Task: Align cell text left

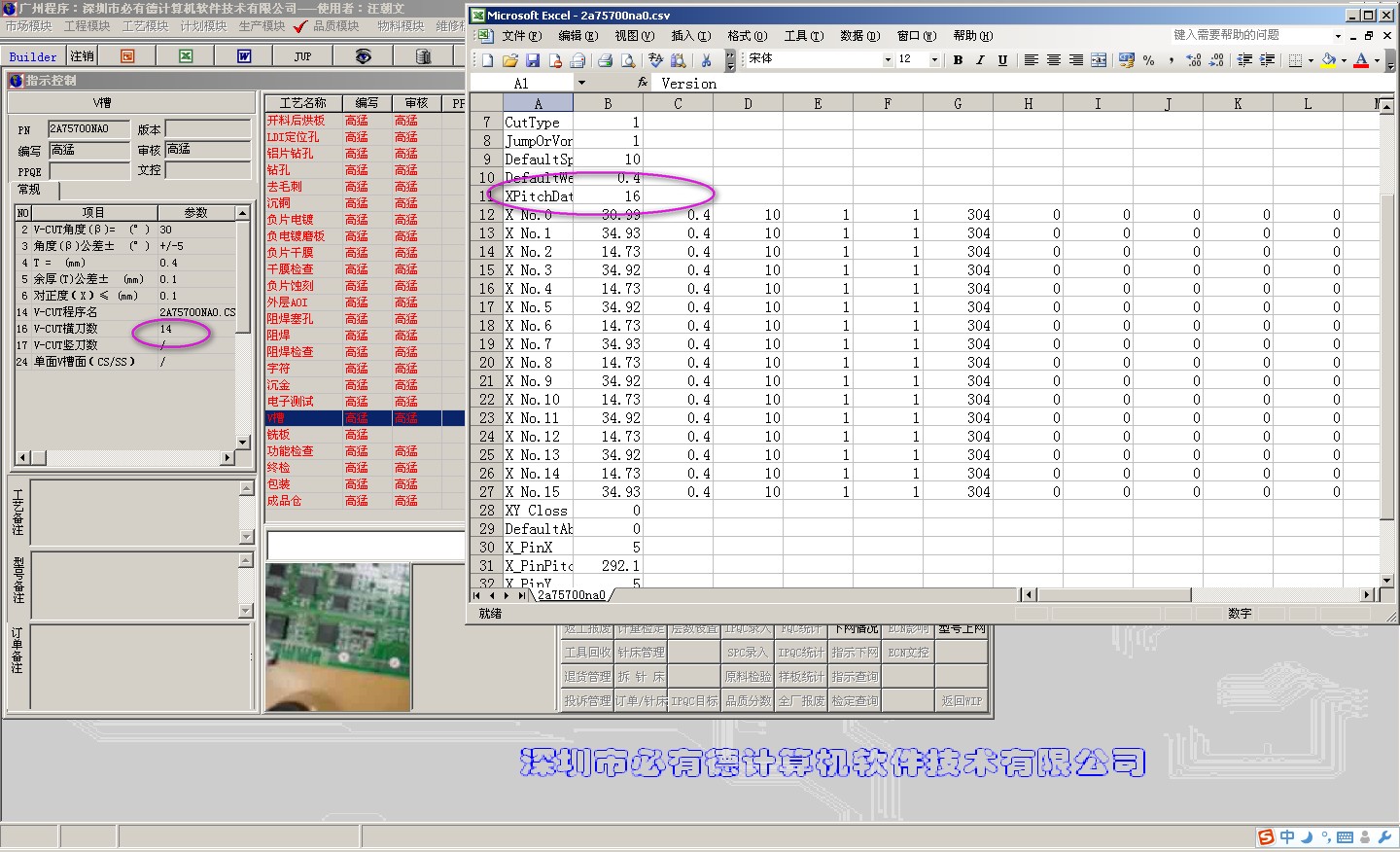Action: [x=1032, y=60]
